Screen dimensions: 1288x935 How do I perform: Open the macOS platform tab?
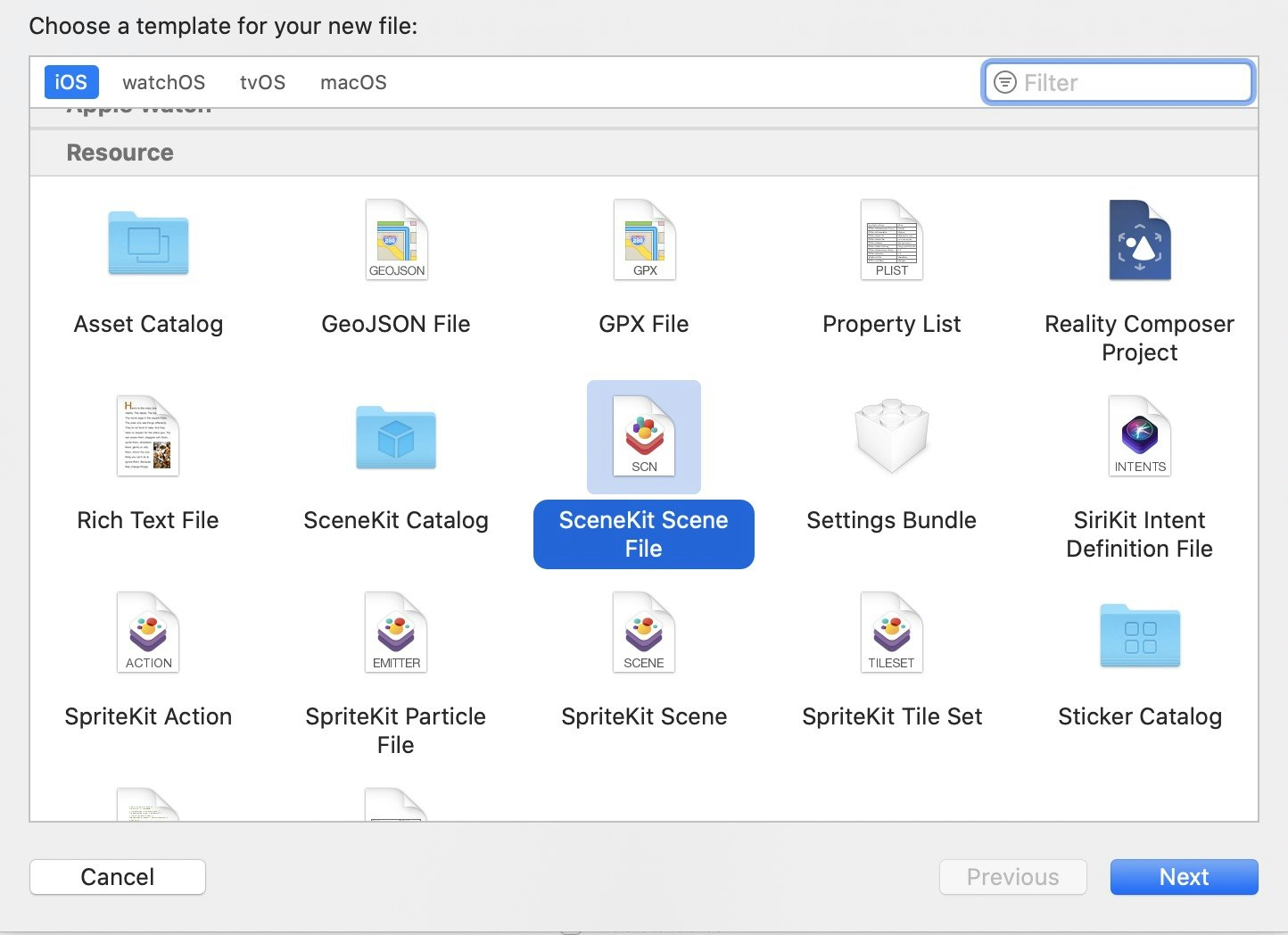tap(353, 82)
